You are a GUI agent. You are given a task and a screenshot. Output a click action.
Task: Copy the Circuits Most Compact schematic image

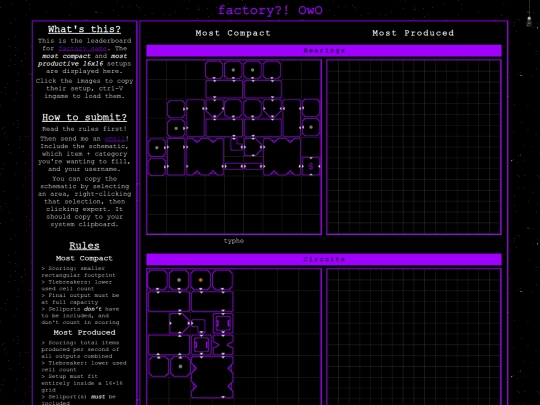(234, 336)
